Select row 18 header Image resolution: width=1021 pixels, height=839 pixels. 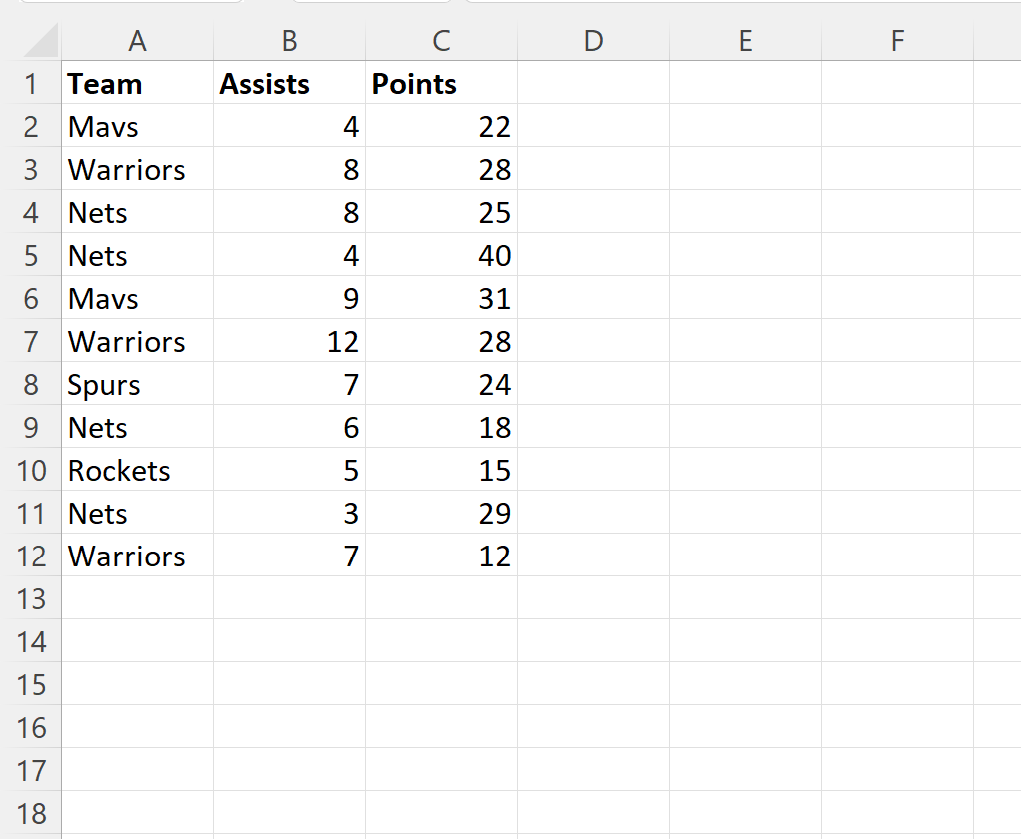tap(31, 814)
